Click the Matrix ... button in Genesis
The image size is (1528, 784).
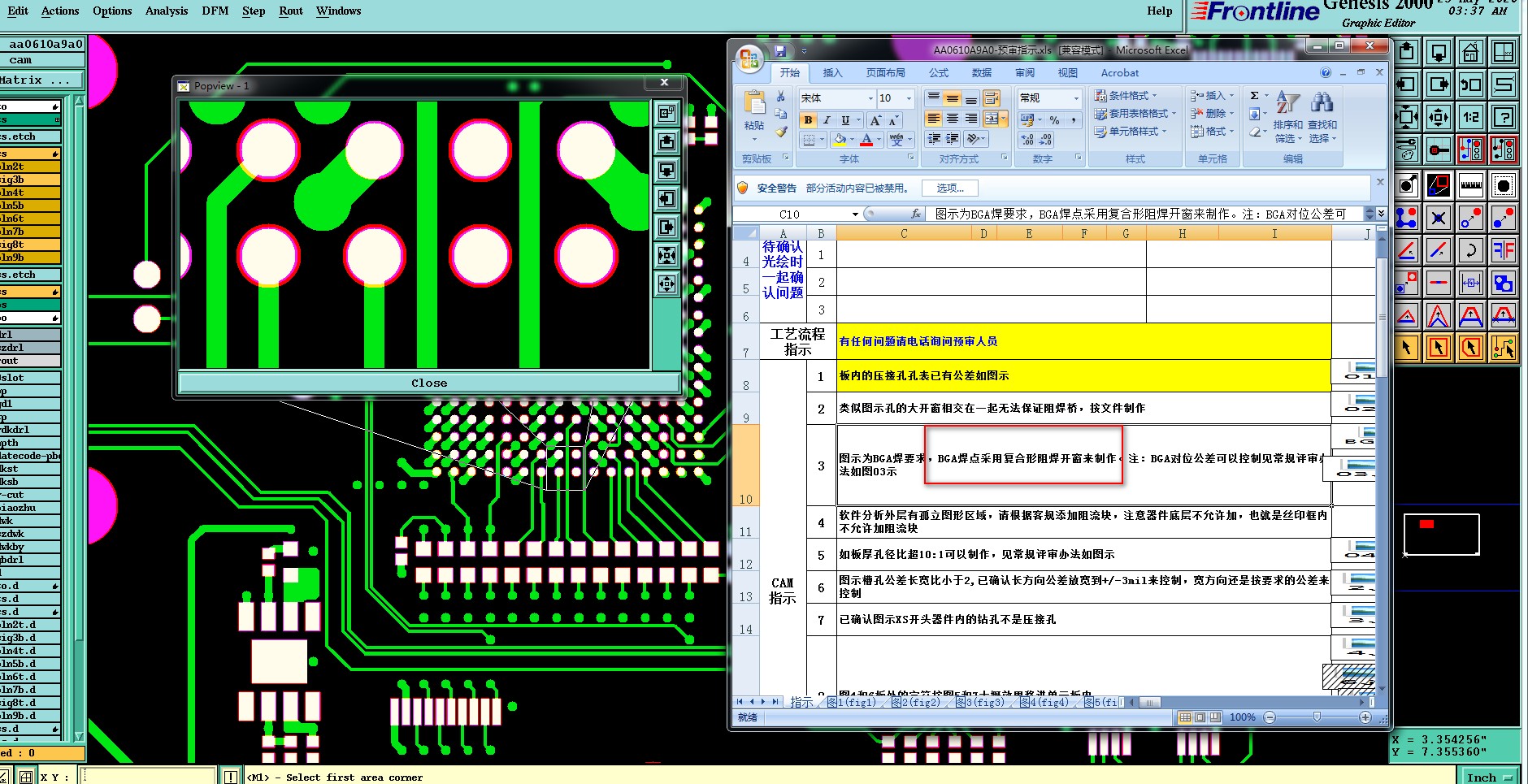pos(41,80)
